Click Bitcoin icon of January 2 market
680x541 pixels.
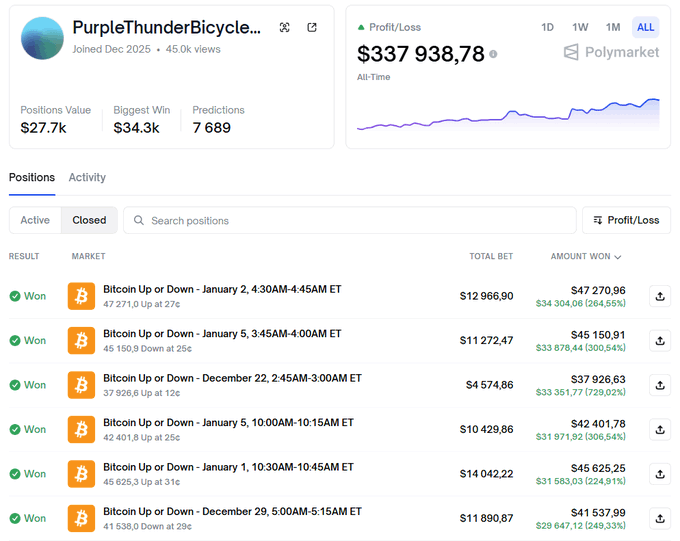pos(81,296)
